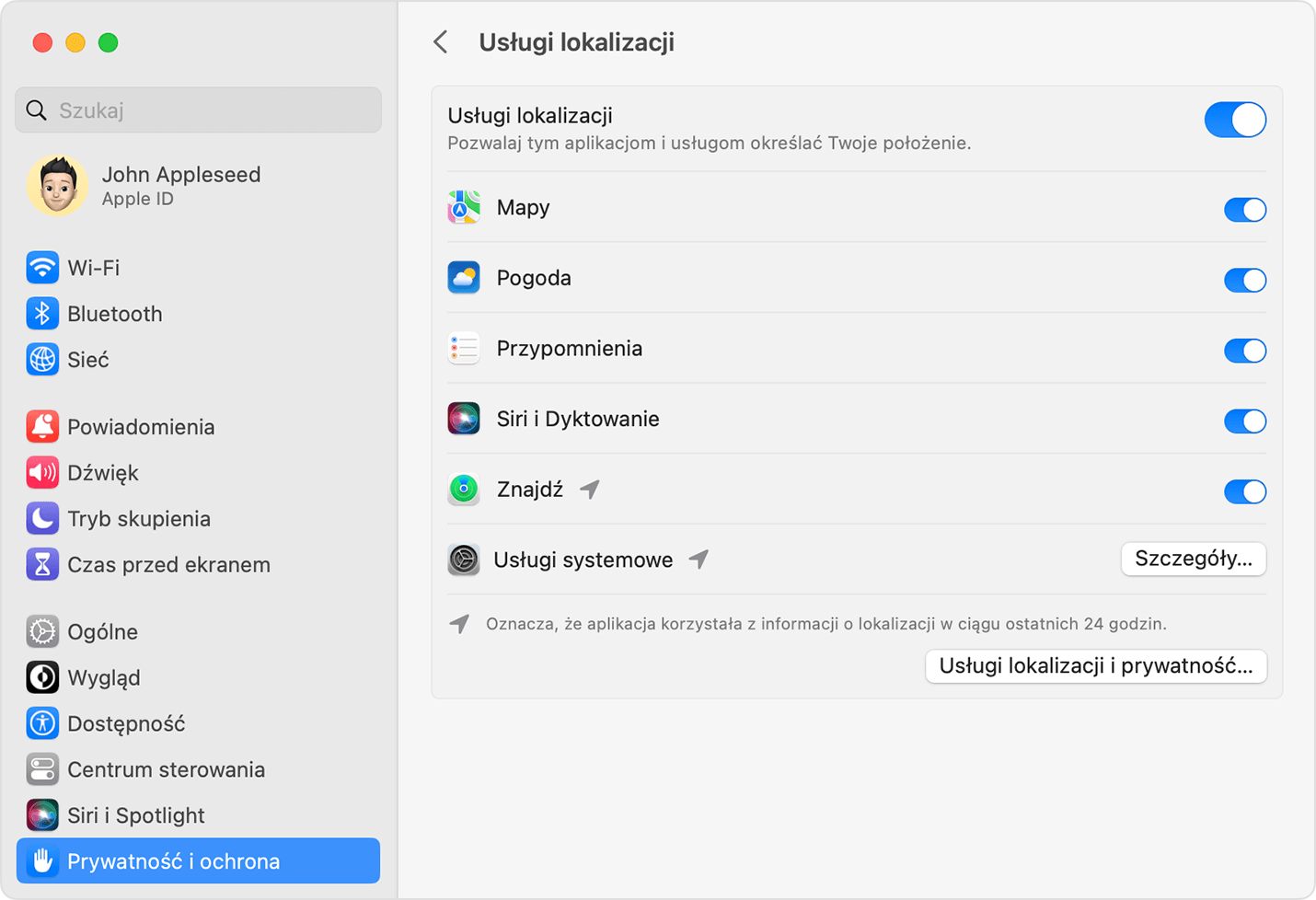1316x900 pixels.
Task: Click the Usługi systemowe label
Action: [583, 560]
